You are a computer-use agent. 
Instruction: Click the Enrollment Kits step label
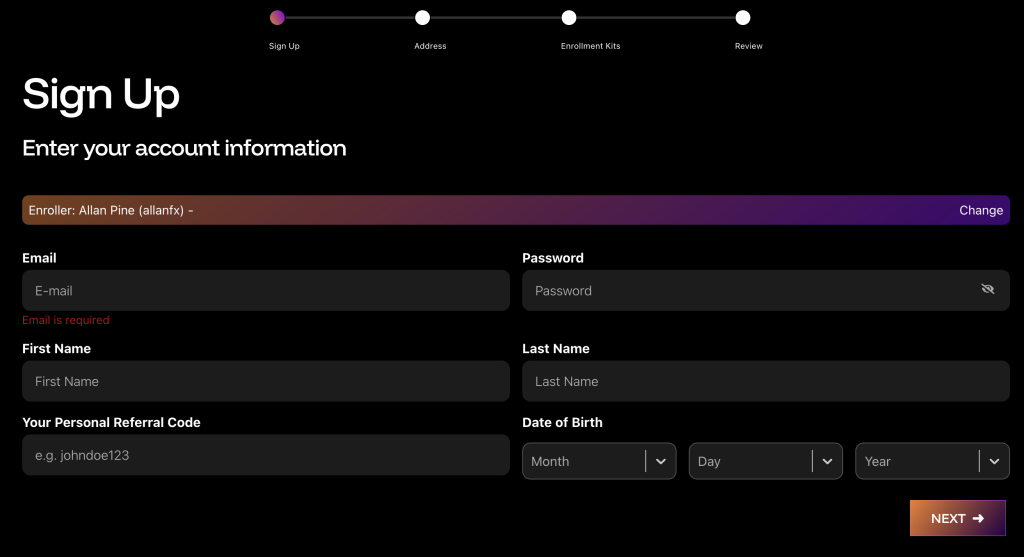[x=590, y=46]
